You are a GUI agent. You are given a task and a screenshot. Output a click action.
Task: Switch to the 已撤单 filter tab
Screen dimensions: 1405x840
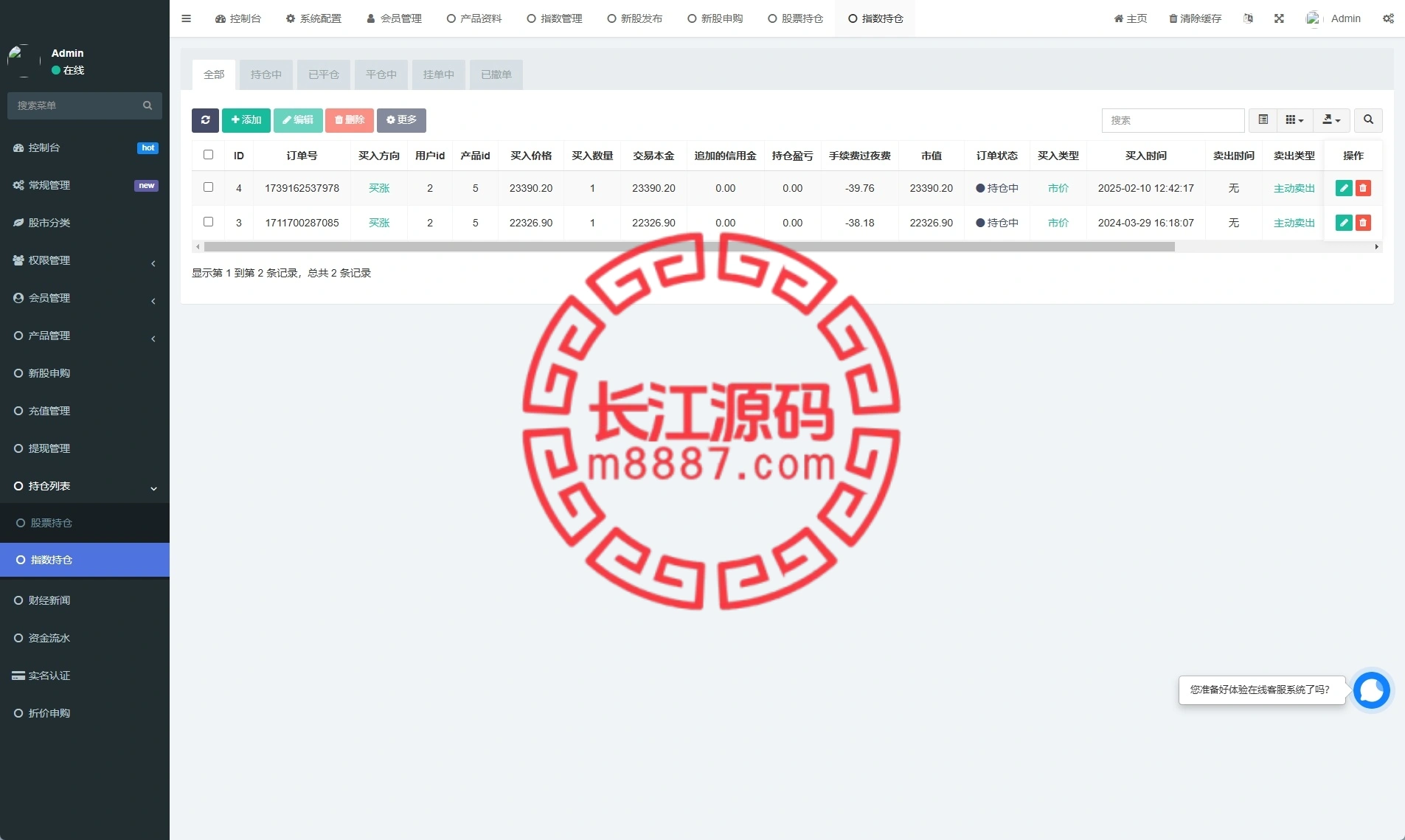point(496,74)
